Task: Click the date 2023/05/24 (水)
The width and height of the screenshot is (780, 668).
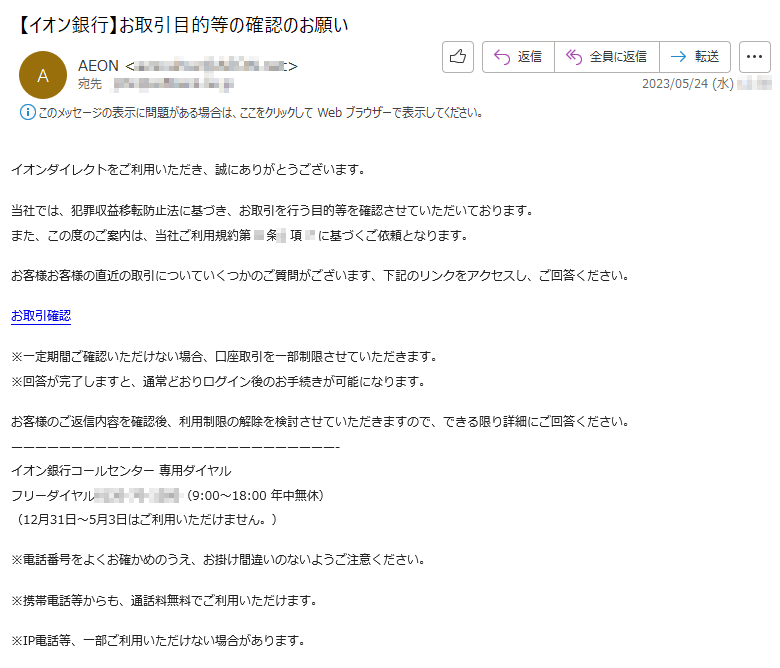Action: tap(687, 84)
